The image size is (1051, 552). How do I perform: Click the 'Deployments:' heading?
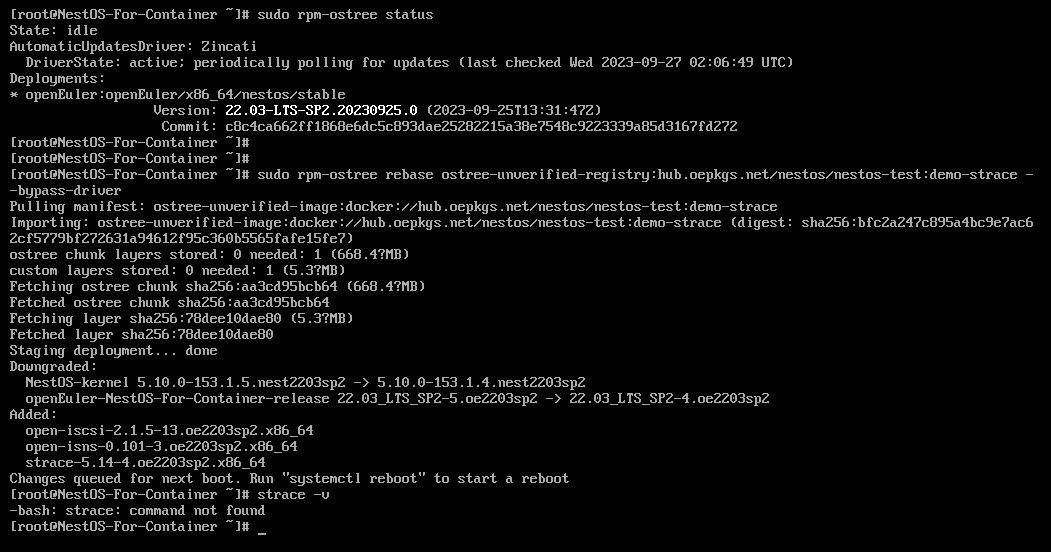tap(57, 78)
